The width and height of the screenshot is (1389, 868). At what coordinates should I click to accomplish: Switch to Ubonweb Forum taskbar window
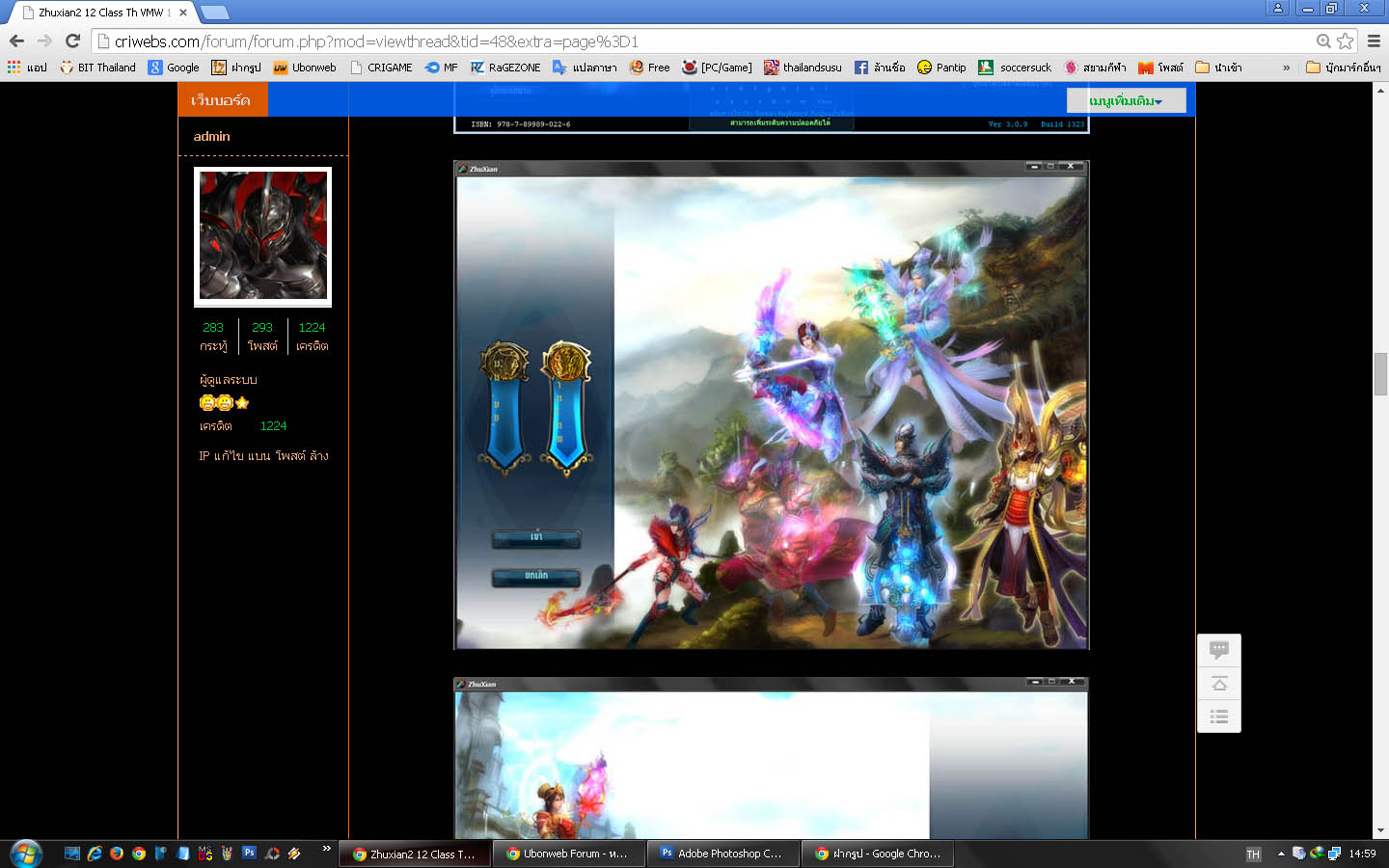[x=569, y=854]
